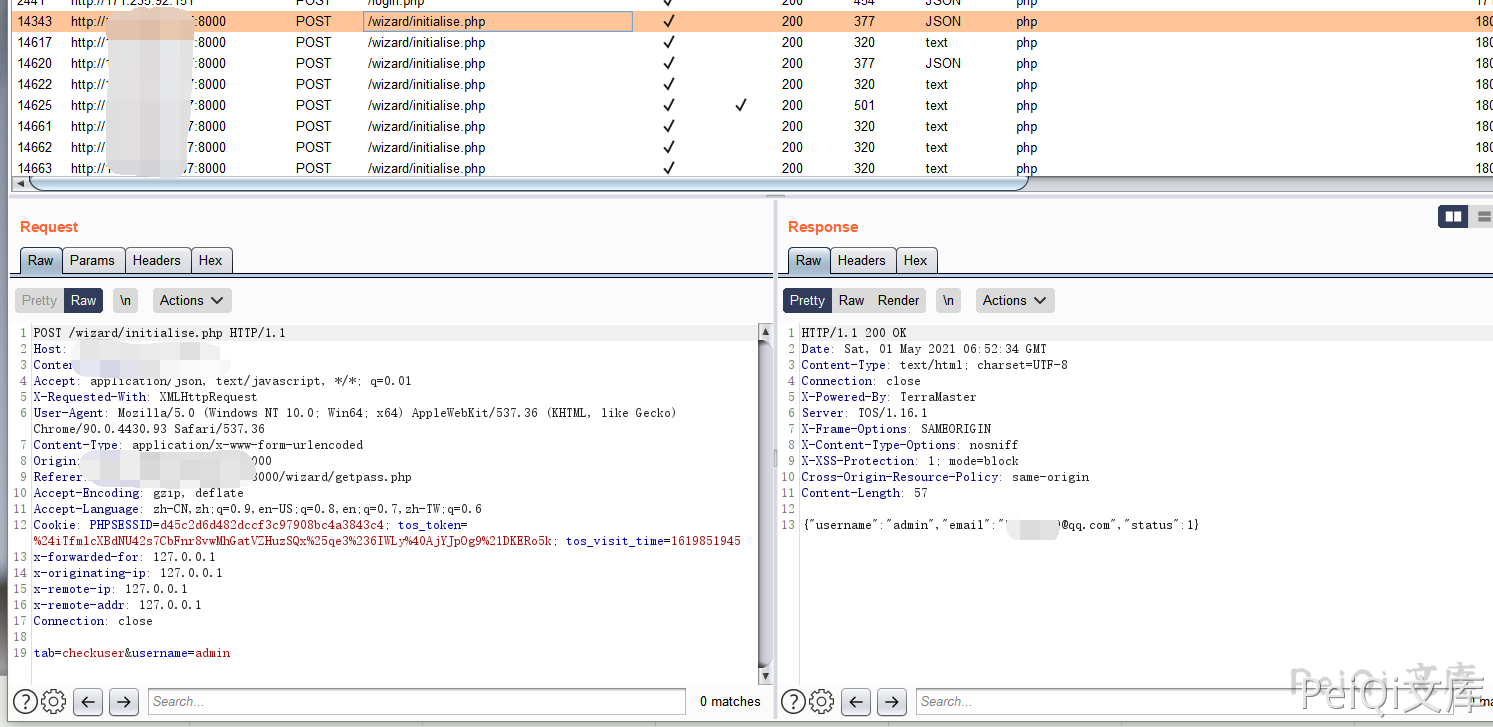Click the response panel help question-mark icon
The image size is (1493, 727).
[x=793, y=701]
